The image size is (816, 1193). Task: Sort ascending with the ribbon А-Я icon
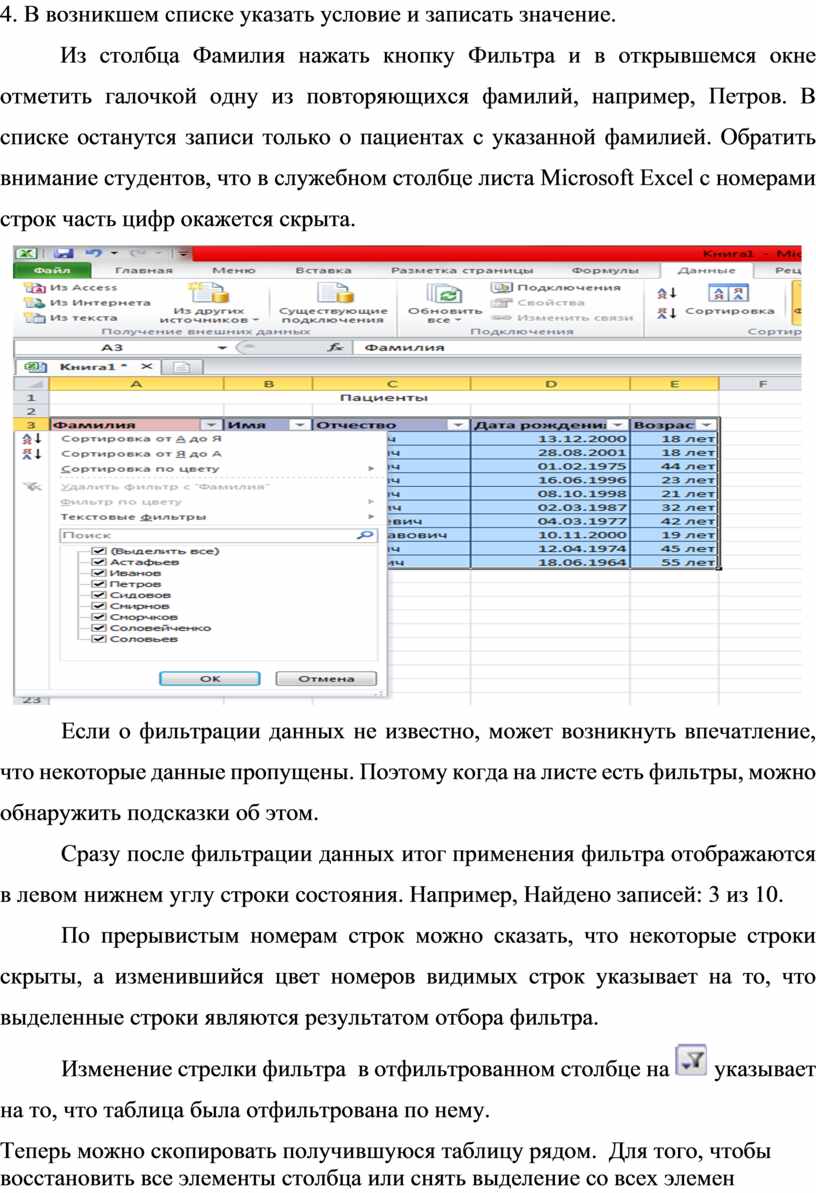(667, 293)
